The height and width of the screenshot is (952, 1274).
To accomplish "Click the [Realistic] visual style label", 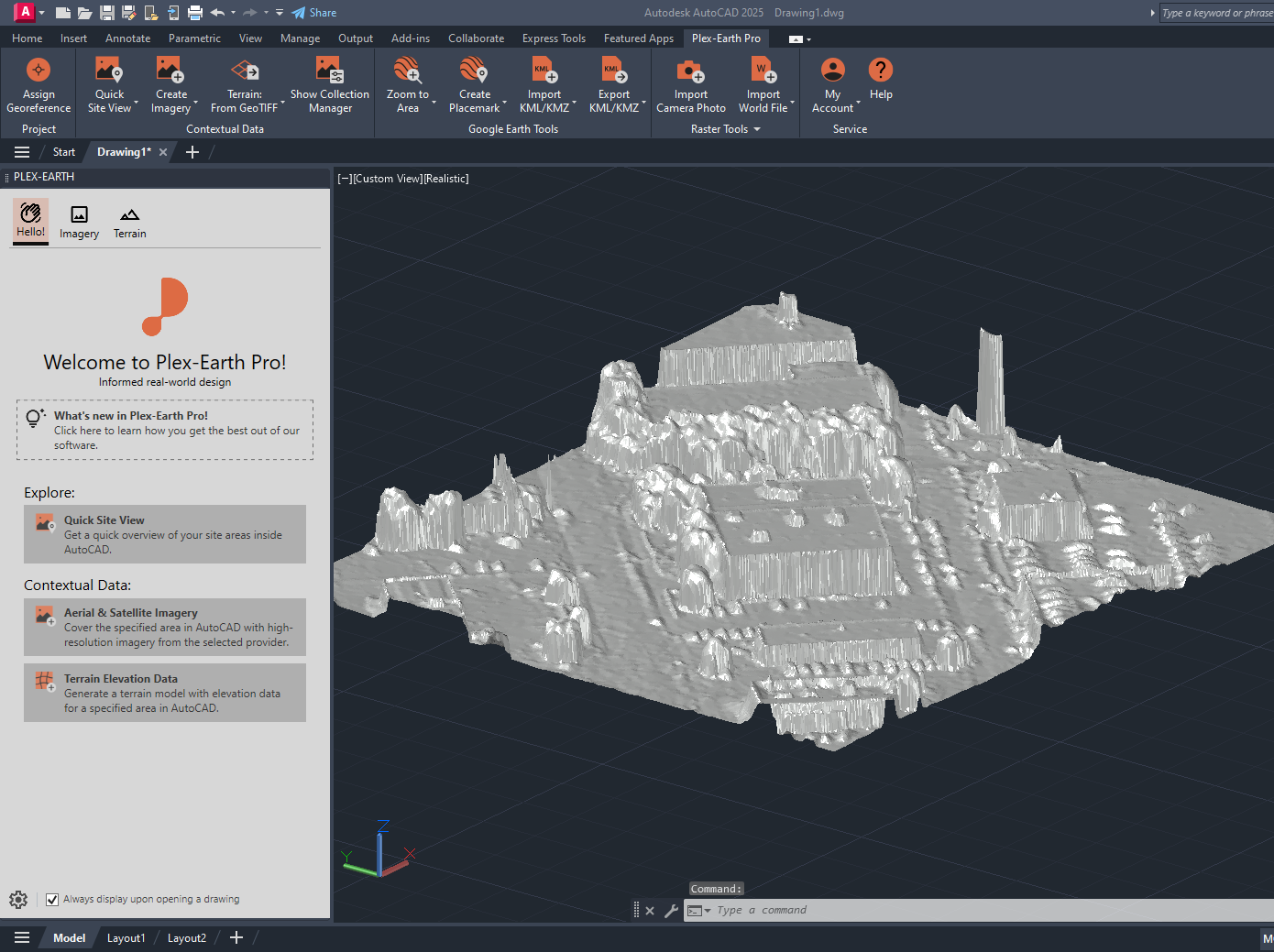I will [x=446, y=179].
